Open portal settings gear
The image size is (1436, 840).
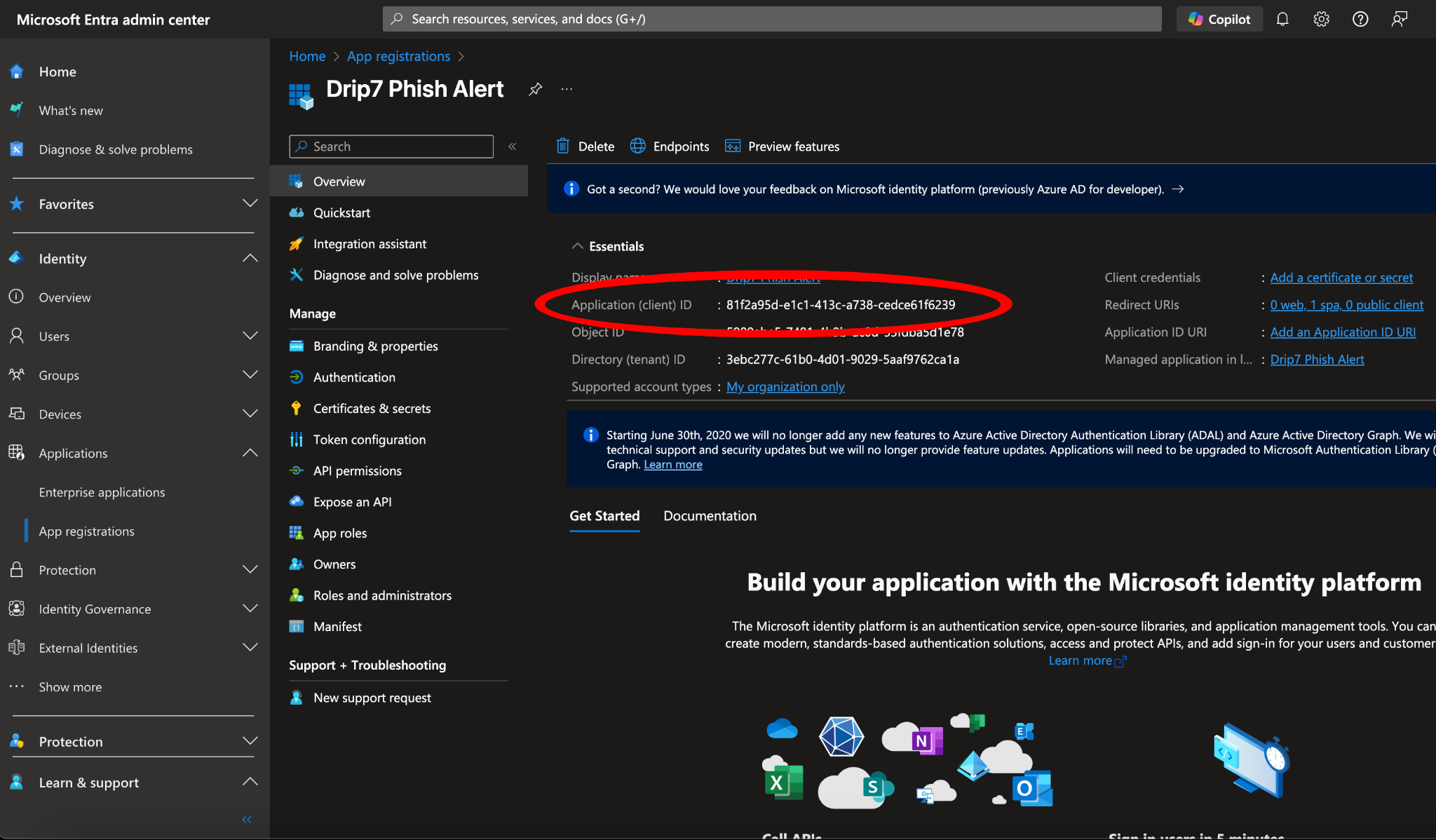point(1321,19)
